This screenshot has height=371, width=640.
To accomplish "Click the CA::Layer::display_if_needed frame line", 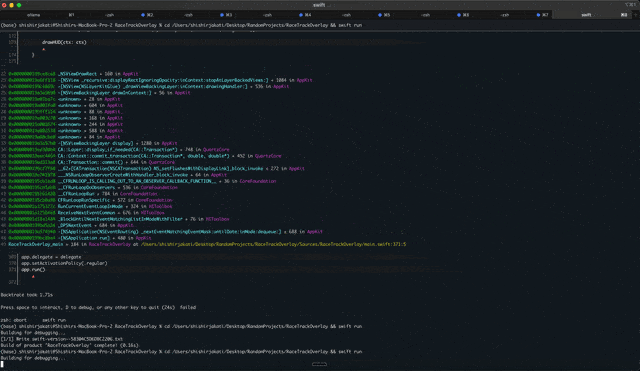I will pos(115,149).
